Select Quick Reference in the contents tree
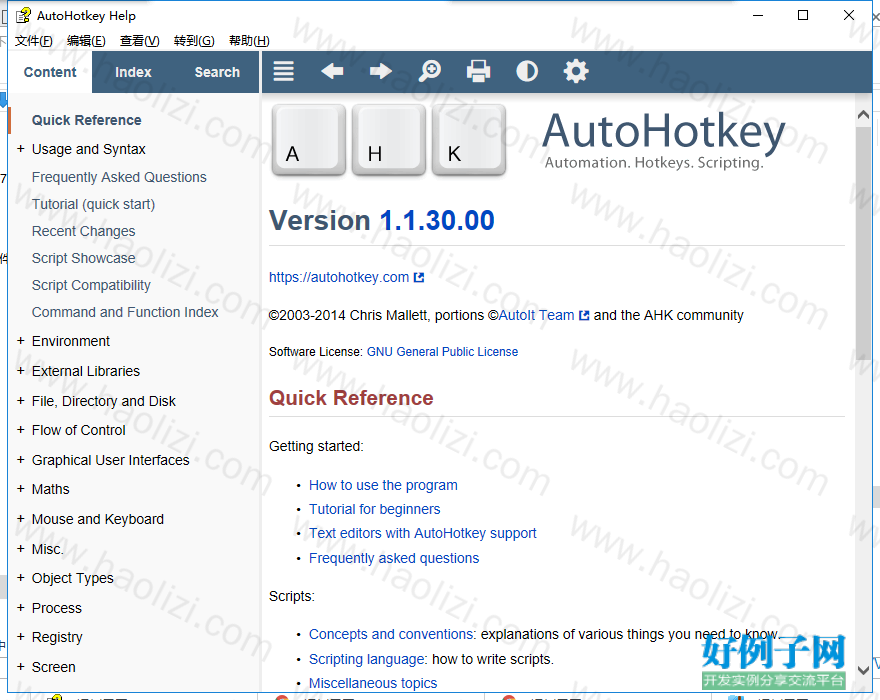 coord(86,120)
